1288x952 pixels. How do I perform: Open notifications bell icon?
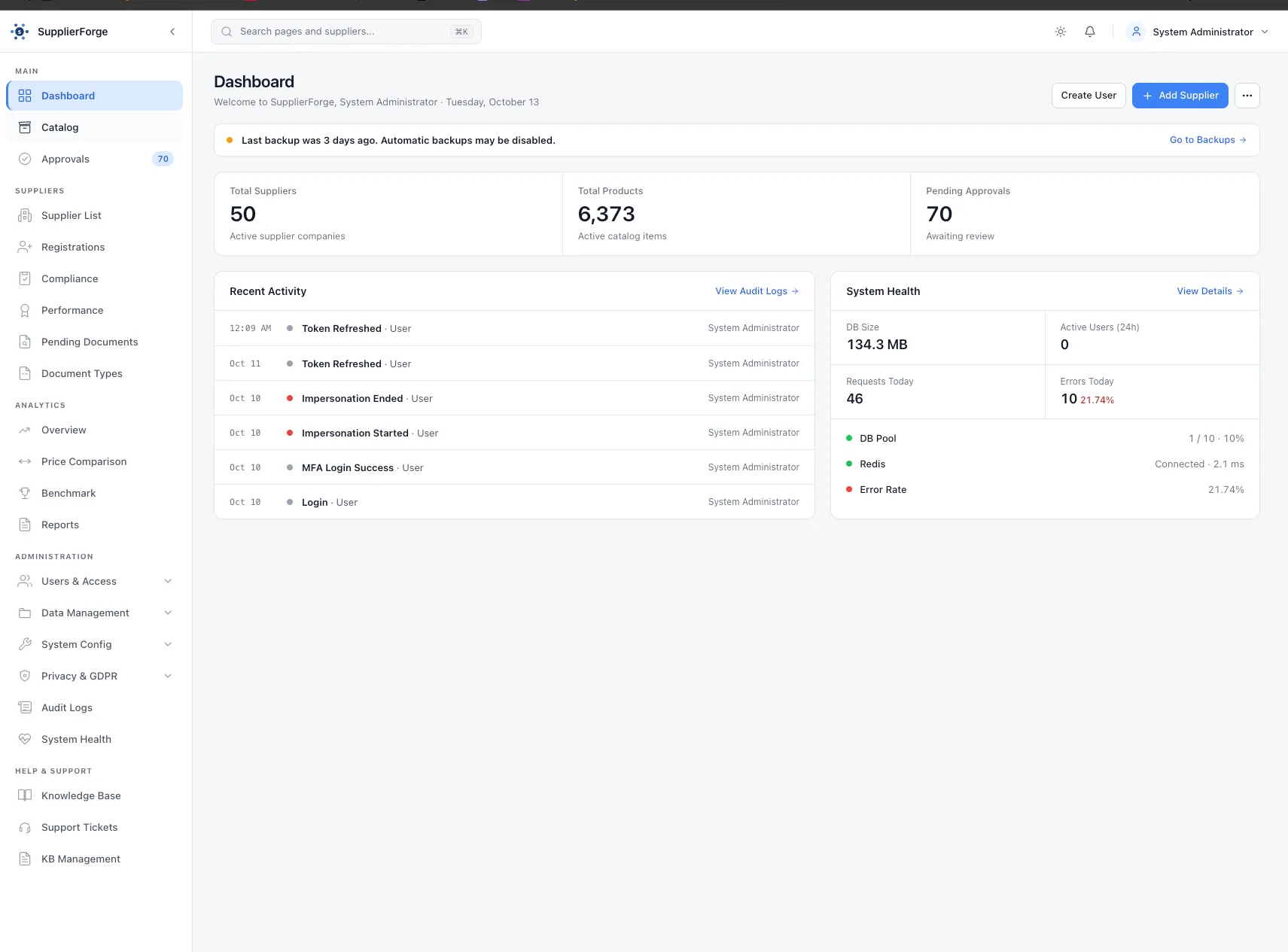pyautogui.click(x=1089, y=32)
